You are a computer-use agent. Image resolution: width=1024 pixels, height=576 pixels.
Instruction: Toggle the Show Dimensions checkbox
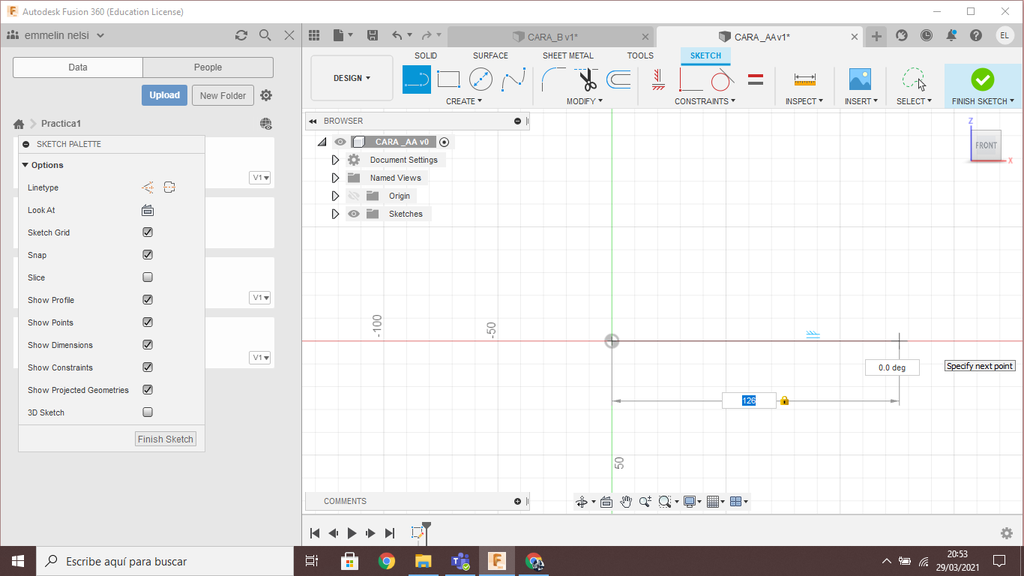point(148,345)
